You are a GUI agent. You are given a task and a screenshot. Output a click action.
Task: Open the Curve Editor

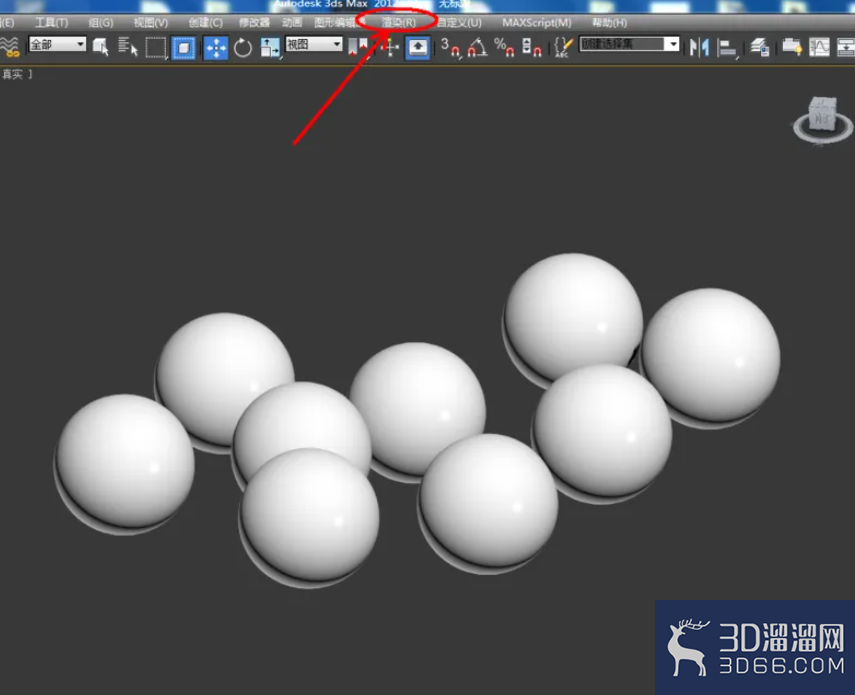[819, 47]
